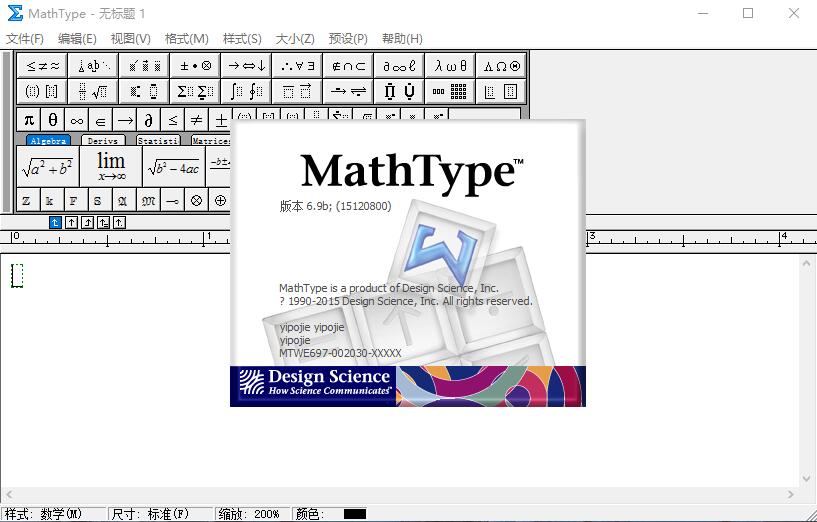
Task: Open the fence templates palette
Action: click(x=42, y=92)
